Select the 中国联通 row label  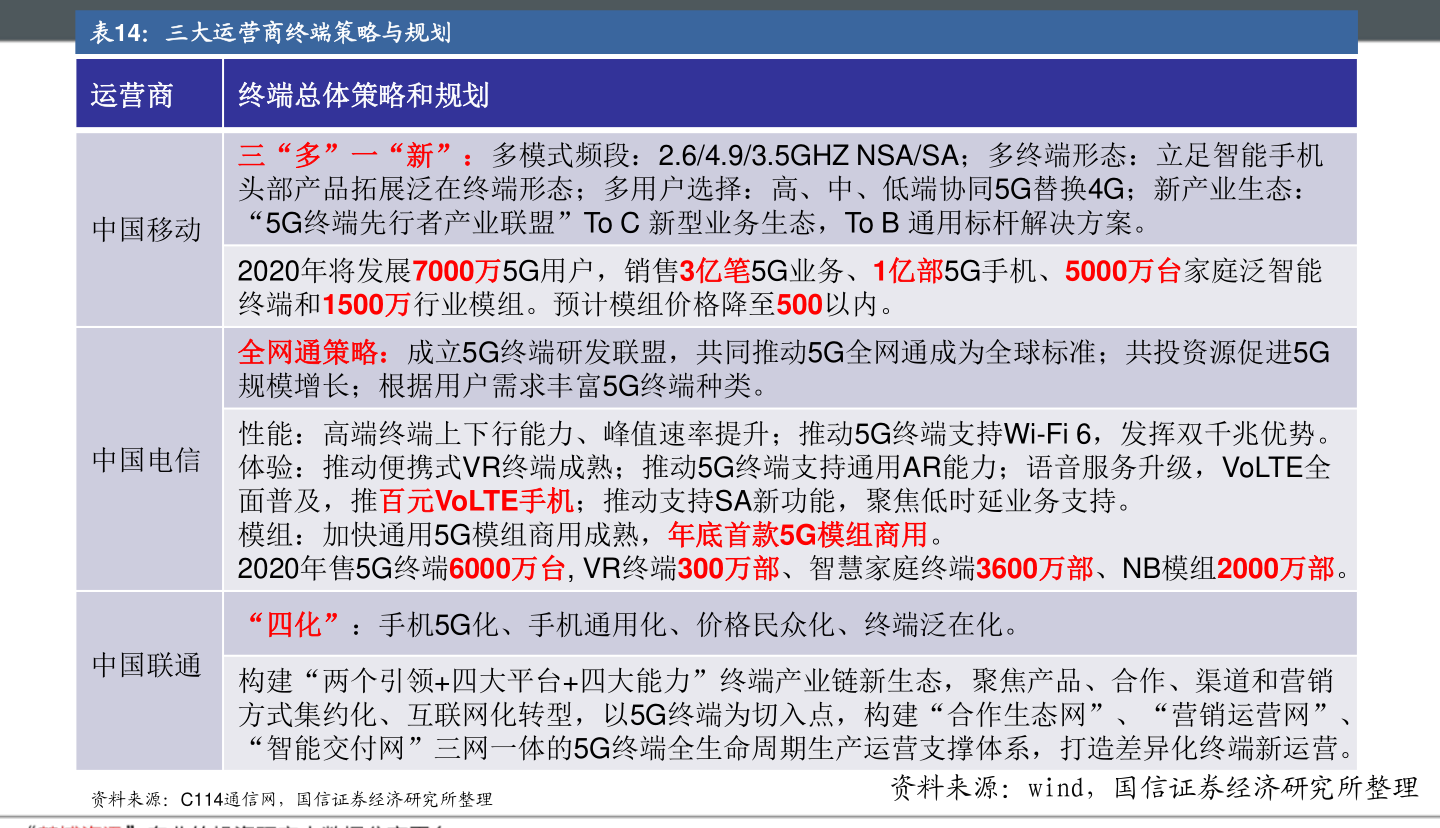pos(147,665)
